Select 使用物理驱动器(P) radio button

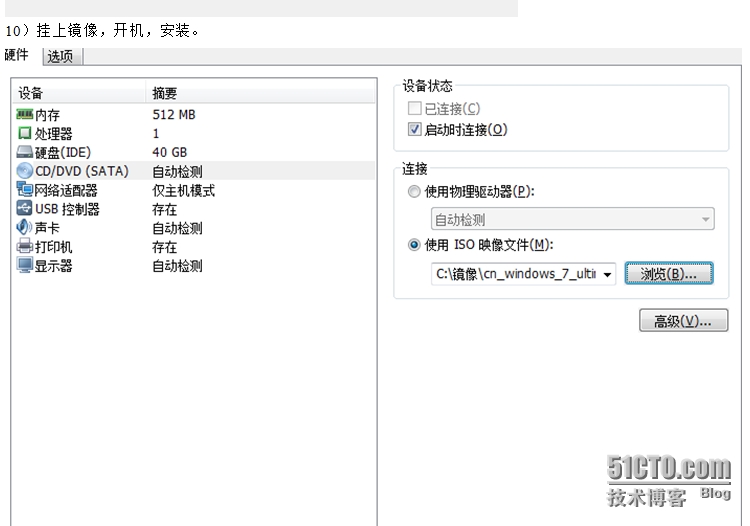[414, 192]
